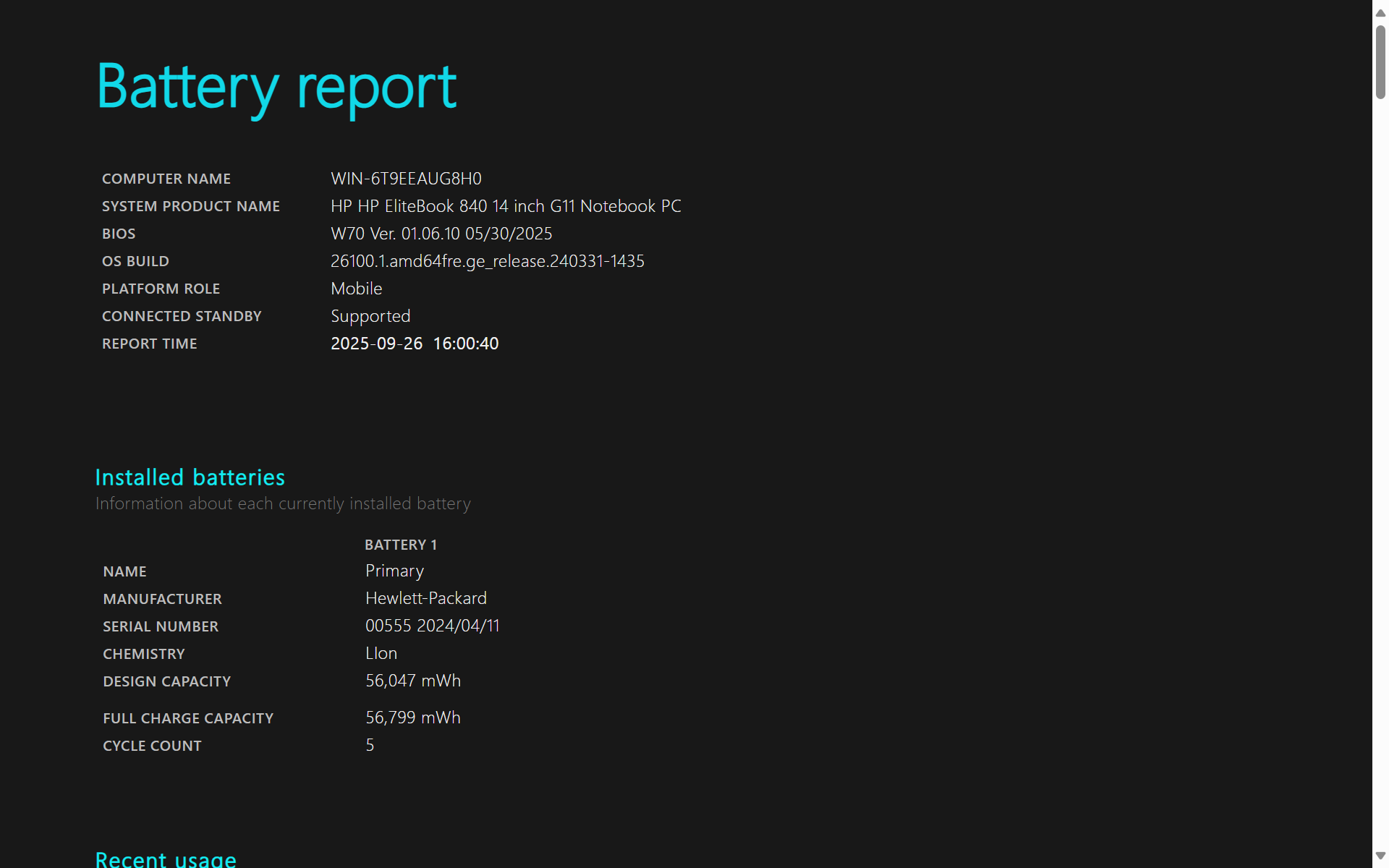Click the vertical scrollbar thumb
The height and width of the screenshot is (868, 1389).
click(1380, 62)
